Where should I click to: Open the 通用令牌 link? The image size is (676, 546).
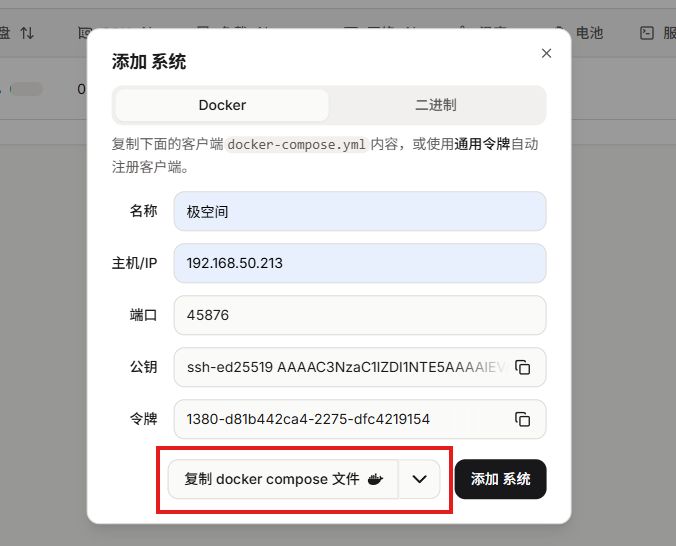click(482, 144)
